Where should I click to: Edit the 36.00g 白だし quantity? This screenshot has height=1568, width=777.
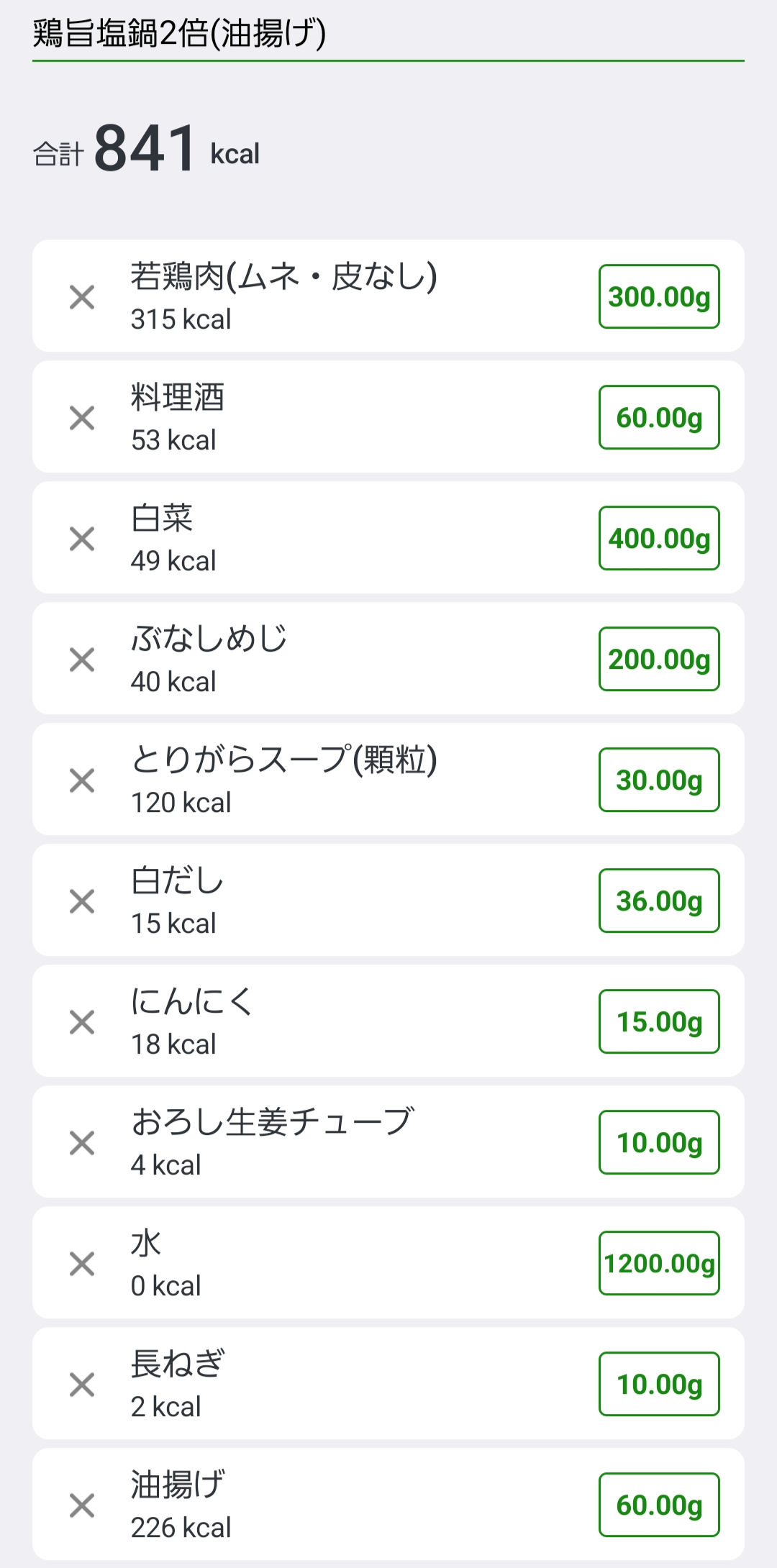[x=659, y=901]
